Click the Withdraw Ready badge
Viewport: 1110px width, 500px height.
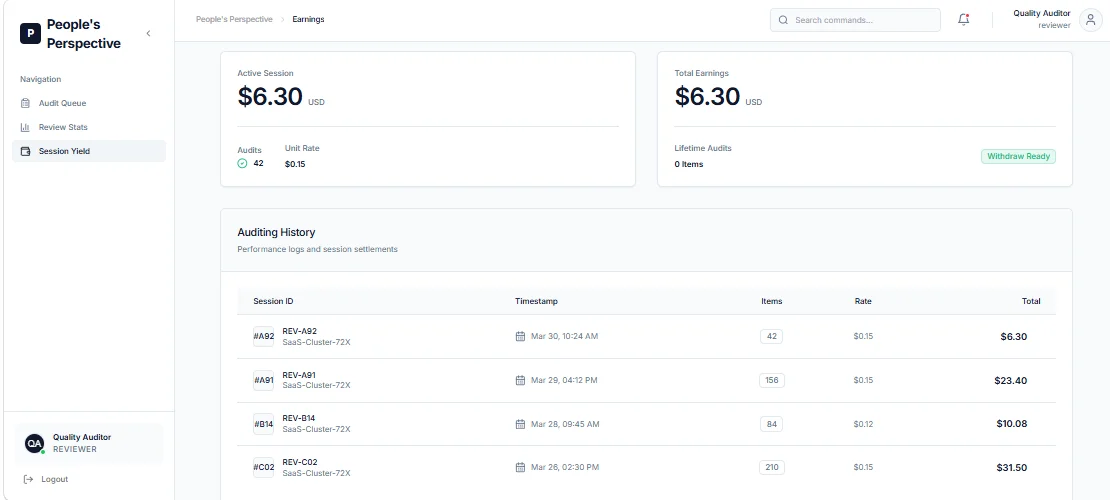pos(1018,156)
